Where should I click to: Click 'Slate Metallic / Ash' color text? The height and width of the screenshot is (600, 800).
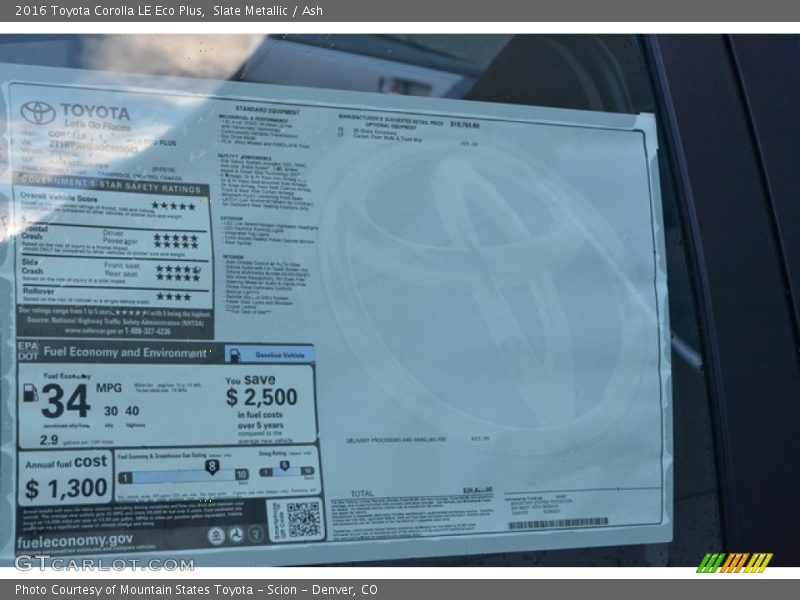pos(268,11)
